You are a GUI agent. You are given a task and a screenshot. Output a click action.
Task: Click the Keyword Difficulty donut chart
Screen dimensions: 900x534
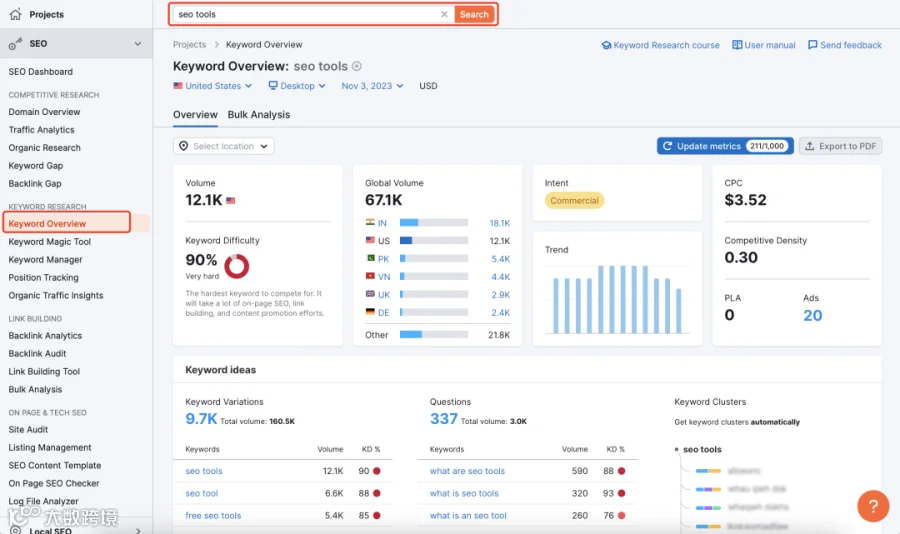(x=236, y=266)
